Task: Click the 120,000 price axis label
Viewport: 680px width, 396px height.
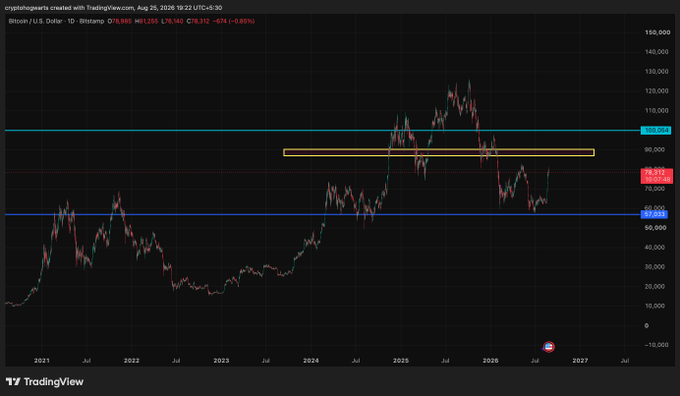Action: pos(657,91)
